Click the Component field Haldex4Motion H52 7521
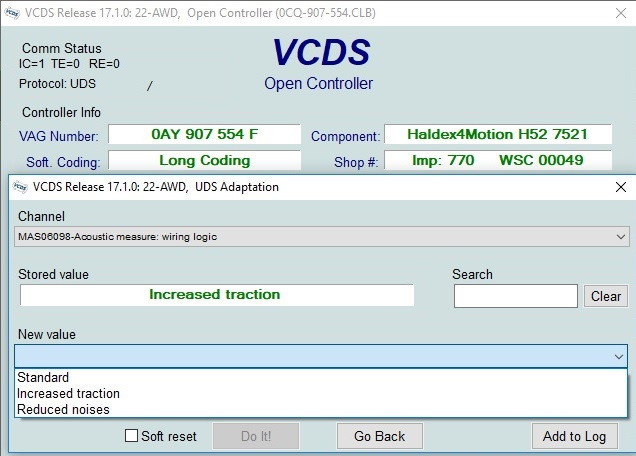This screenshot has height=456, width=636. tap(498, 134)
